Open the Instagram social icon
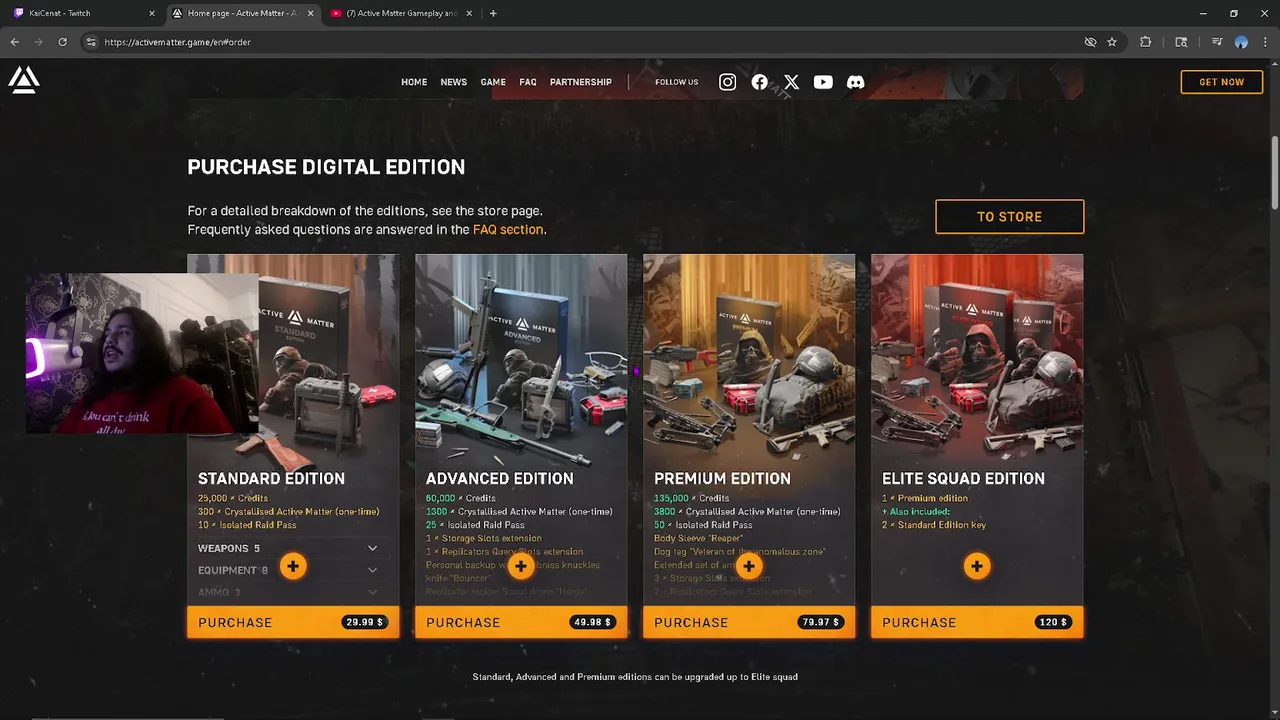Image resolution: width=1280 pixels, height=720 pixels. tap(728, 82)
